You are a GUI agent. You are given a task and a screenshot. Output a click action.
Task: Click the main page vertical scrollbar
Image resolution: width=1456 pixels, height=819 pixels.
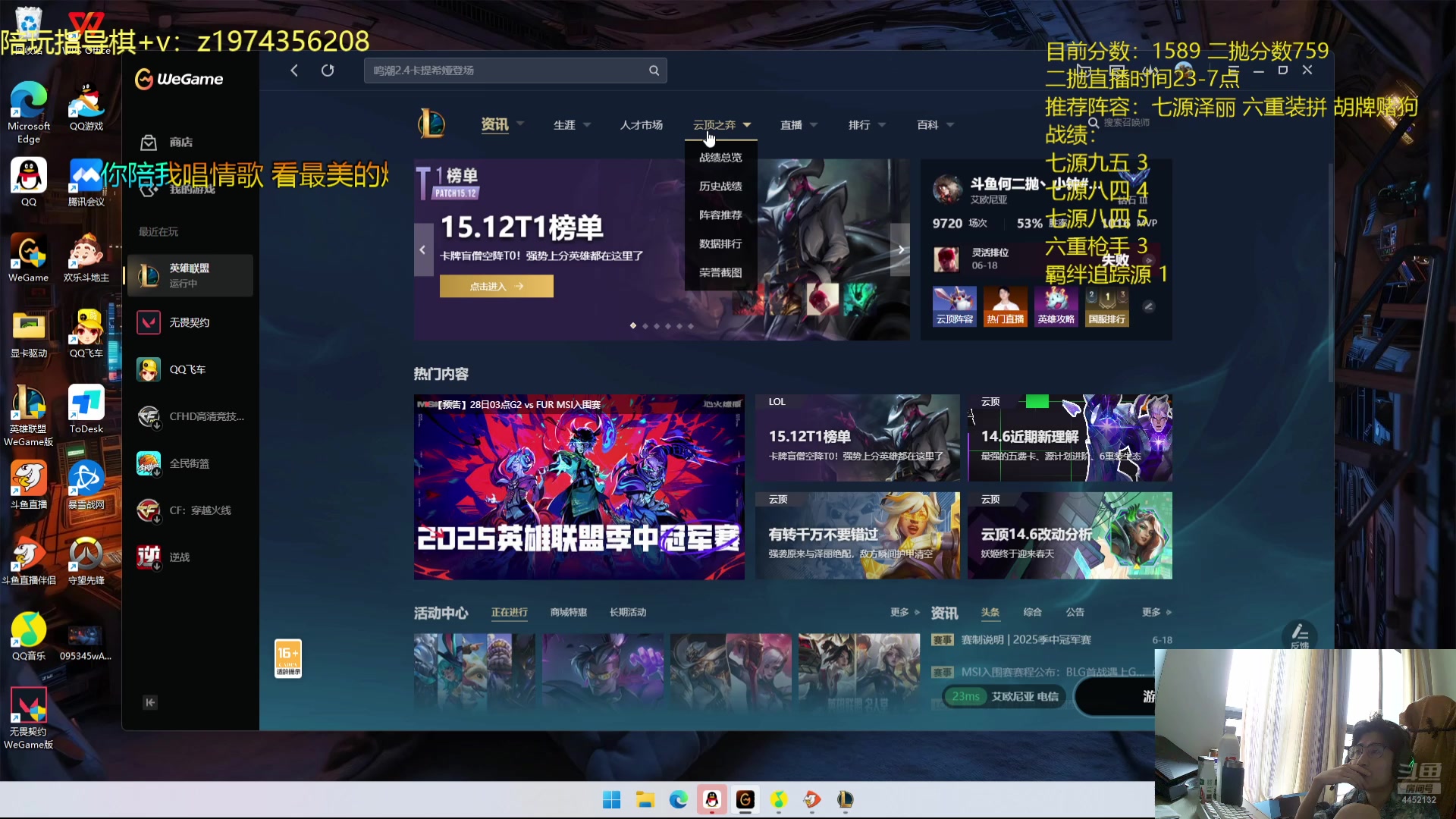pyautogui.click(x=1329, y=273)
